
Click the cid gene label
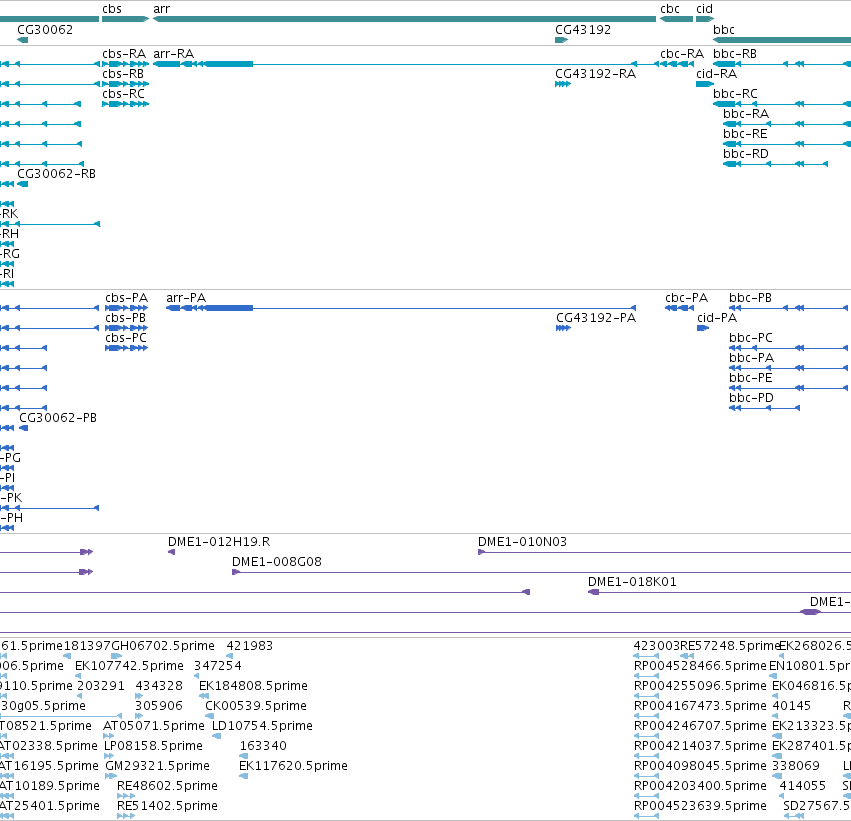[x=704, y=9]
